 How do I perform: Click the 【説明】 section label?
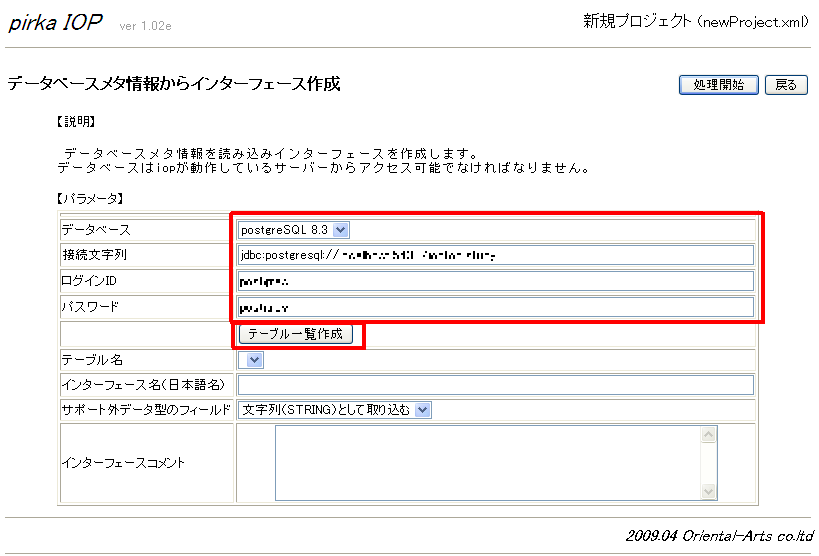coord(75,122)
